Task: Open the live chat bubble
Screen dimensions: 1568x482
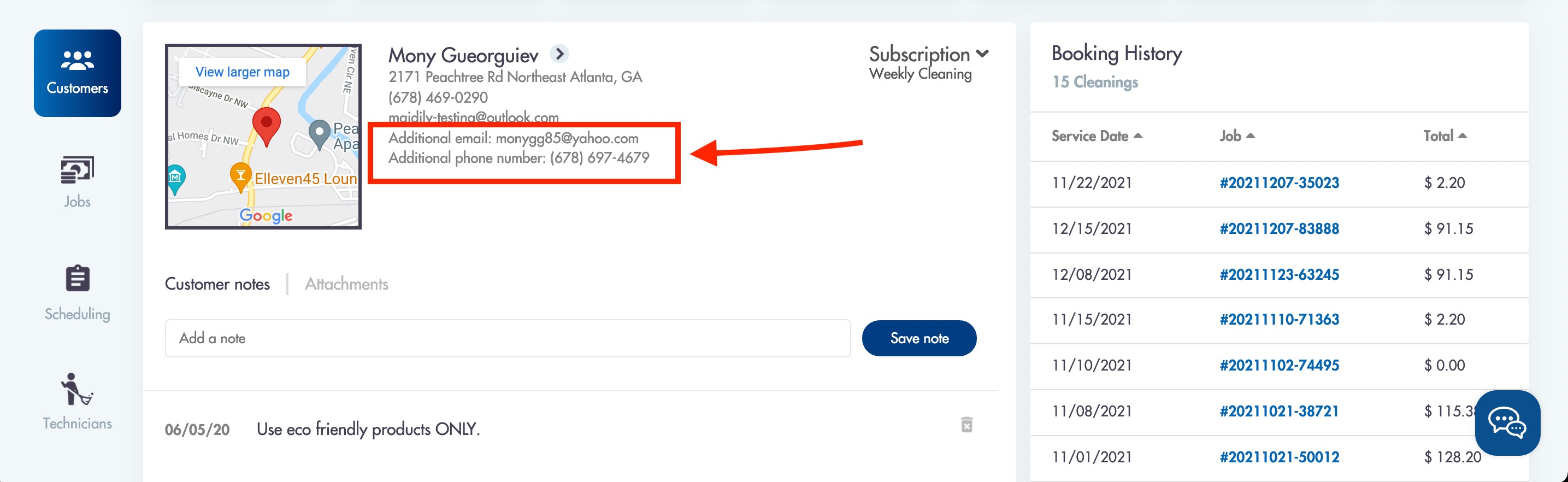Action: click(1507, 423)
